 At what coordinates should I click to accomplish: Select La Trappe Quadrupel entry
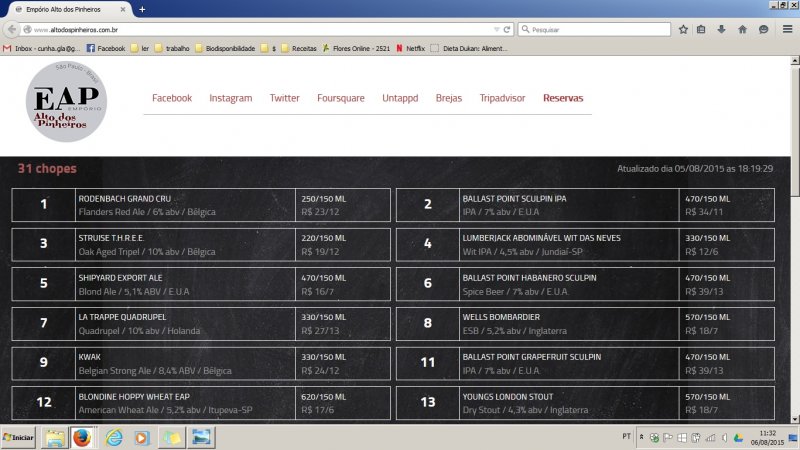[x=201, y=324]
